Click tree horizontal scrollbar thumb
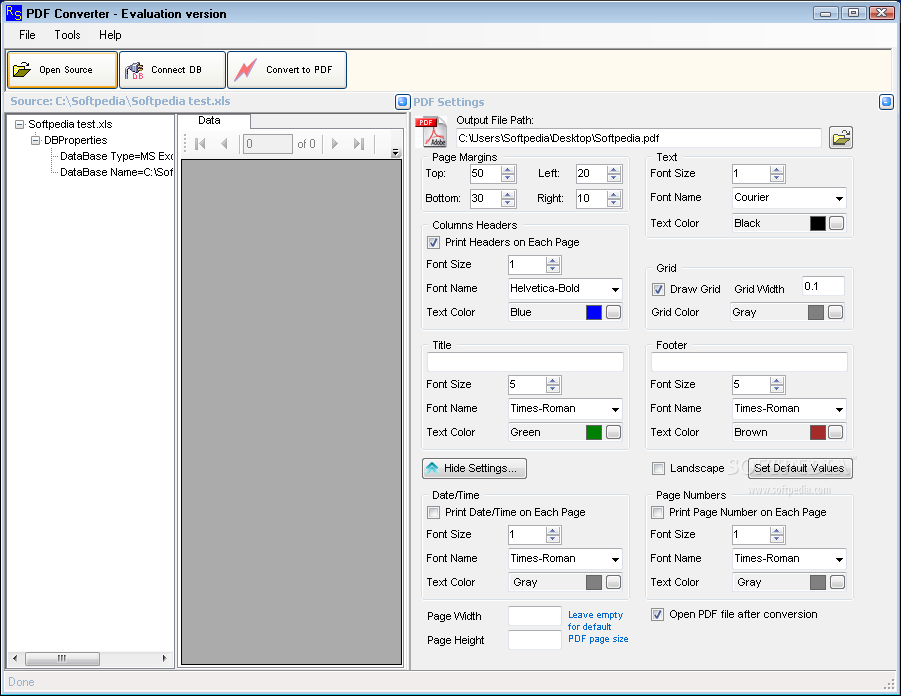Viewport: 901px width, 696px height. coord(62,658)
